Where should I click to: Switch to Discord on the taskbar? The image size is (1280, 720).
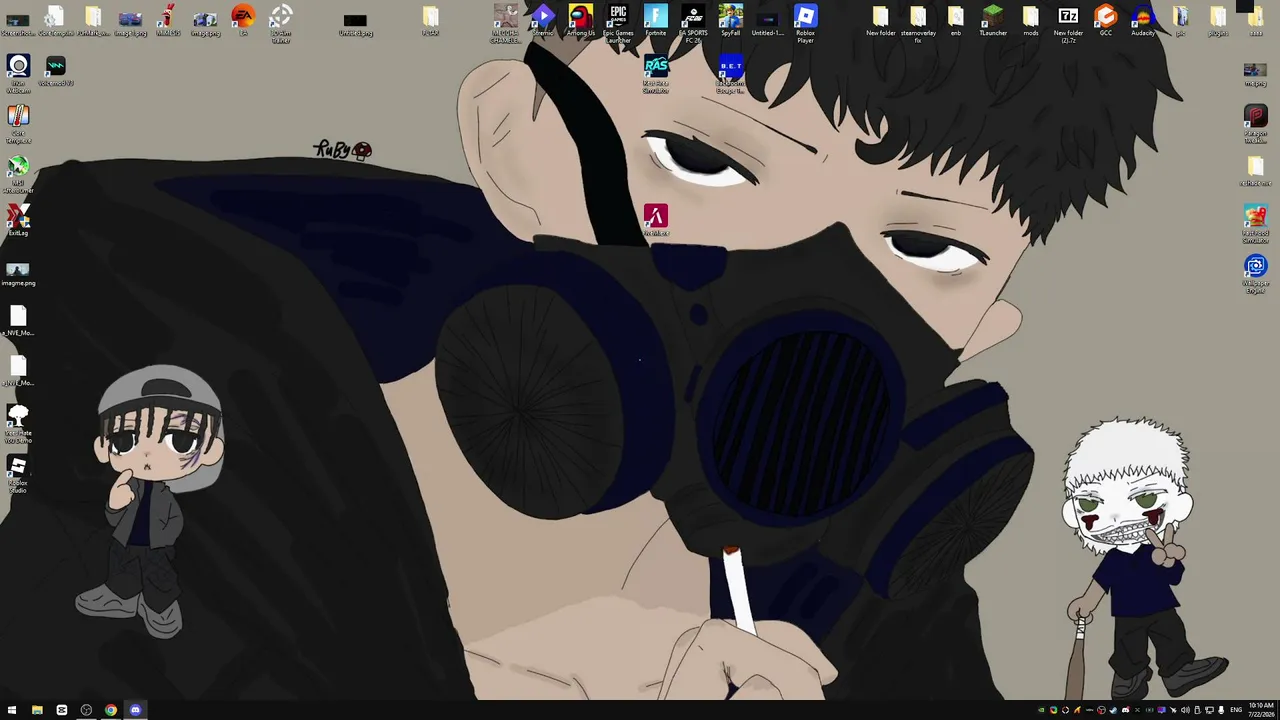(135, 710)
